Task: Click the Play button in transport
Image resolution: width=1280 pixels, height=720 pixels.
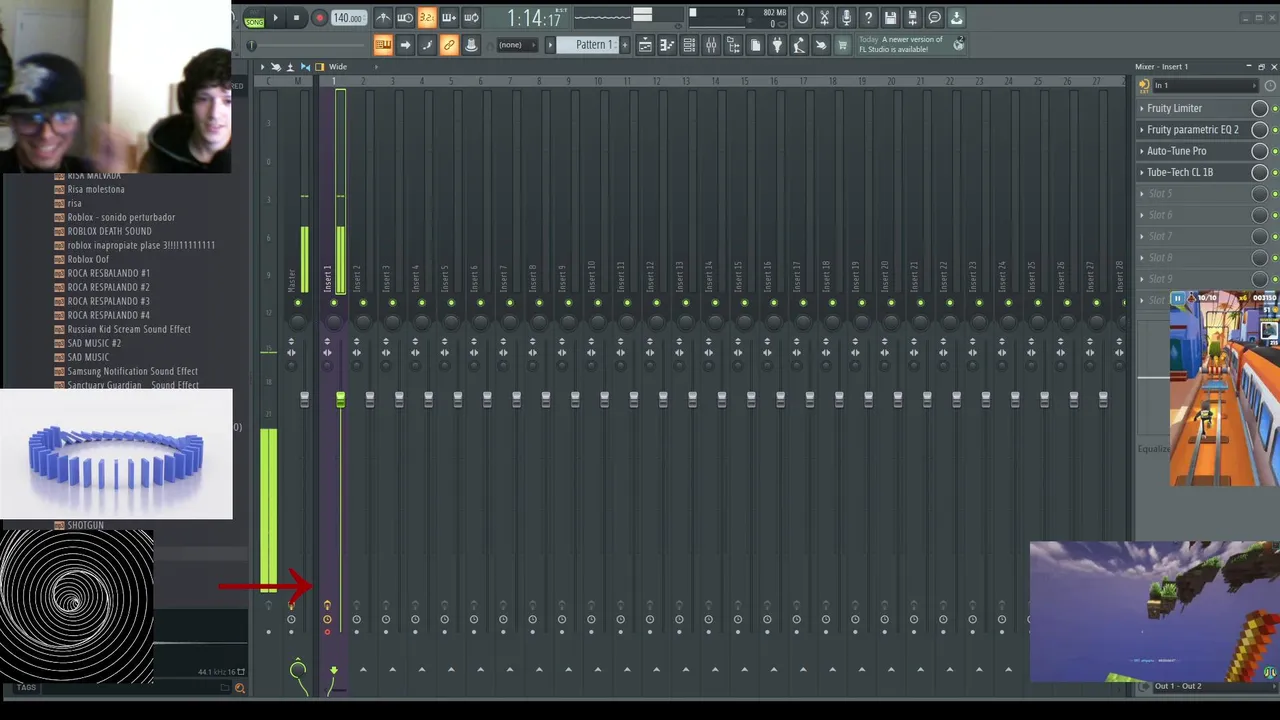Action: click(x=275, y=18)
